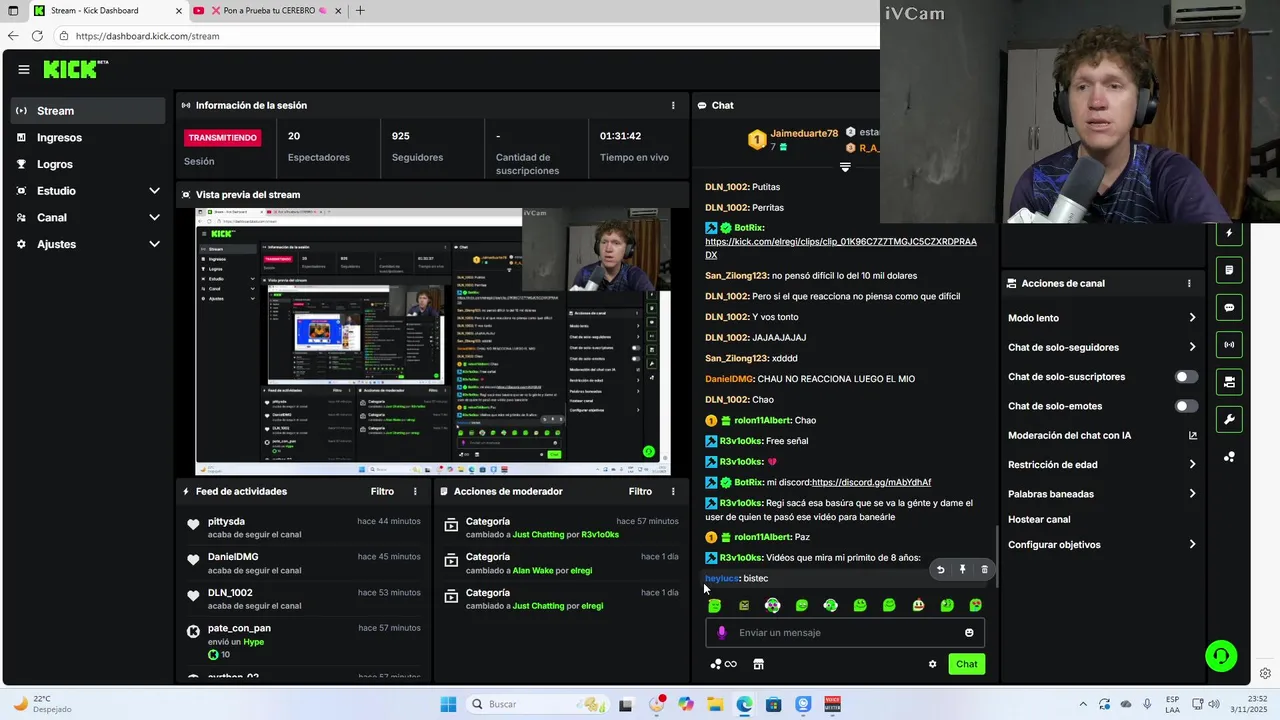Open the shop storefront icon below chat
The height and width of the screenshot is (720, 1280).
click(x=758, y=664)
